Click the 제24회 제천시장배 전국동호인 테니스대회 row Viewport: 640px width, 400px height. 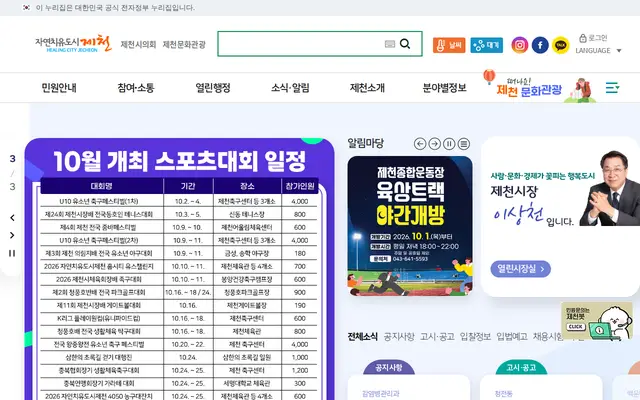(179, 214)
